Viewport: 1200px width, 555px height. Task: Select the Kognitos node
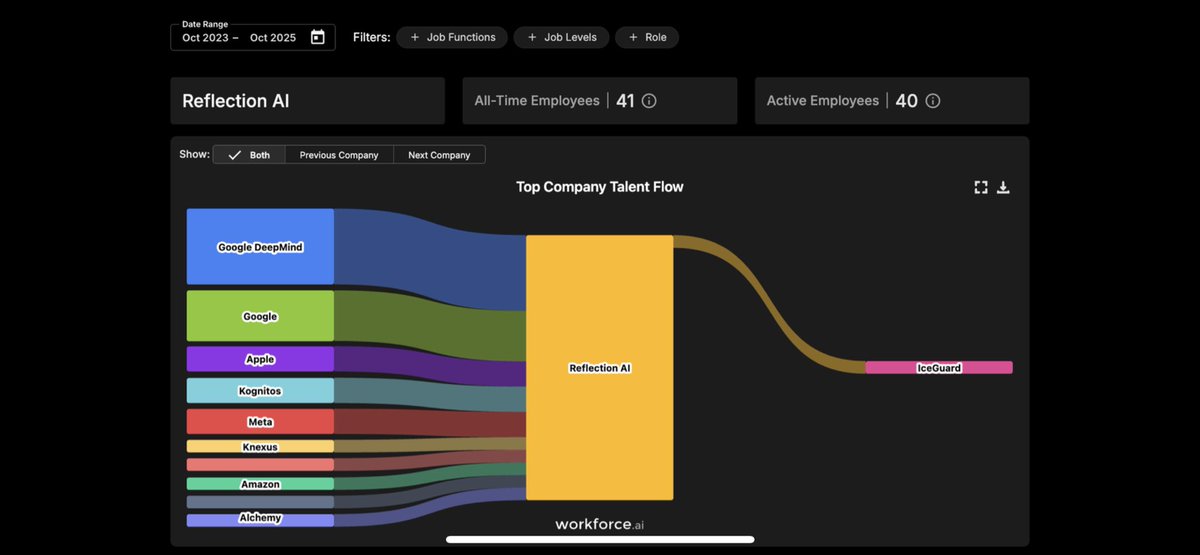pyautogui.click(x=260, y=390)
